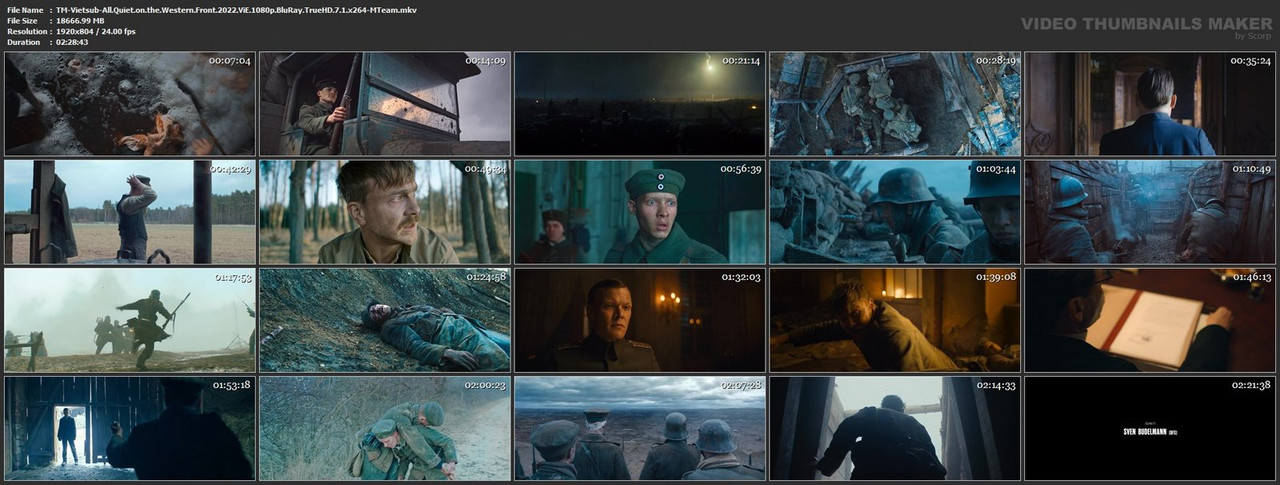Open the thumbnail stamped 01:53:18

(130, 428)
